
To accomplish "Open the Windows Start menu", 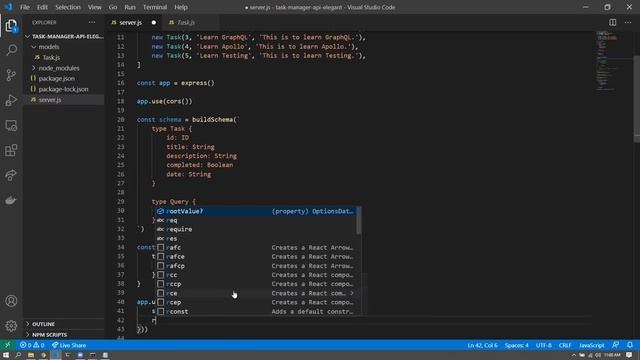I will coord(6,356).
